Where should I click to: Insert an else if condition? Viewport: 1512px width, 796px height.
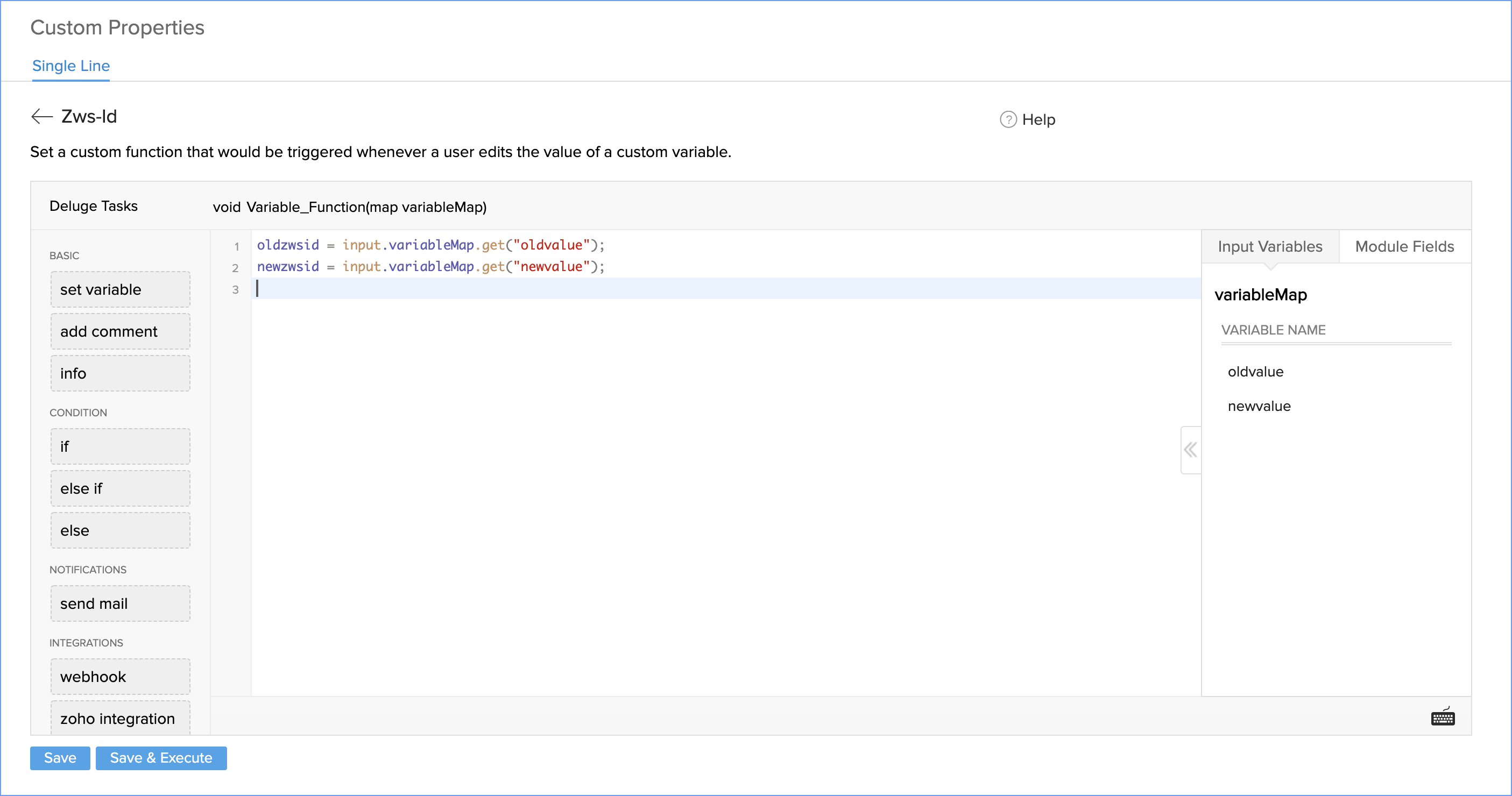(120, 488)
